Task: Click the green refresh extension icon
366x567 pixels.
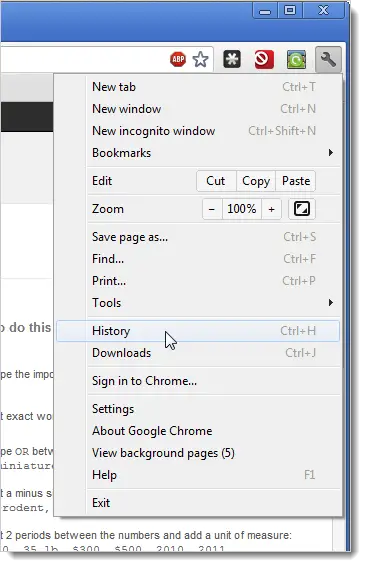Action: coord(296,59)
